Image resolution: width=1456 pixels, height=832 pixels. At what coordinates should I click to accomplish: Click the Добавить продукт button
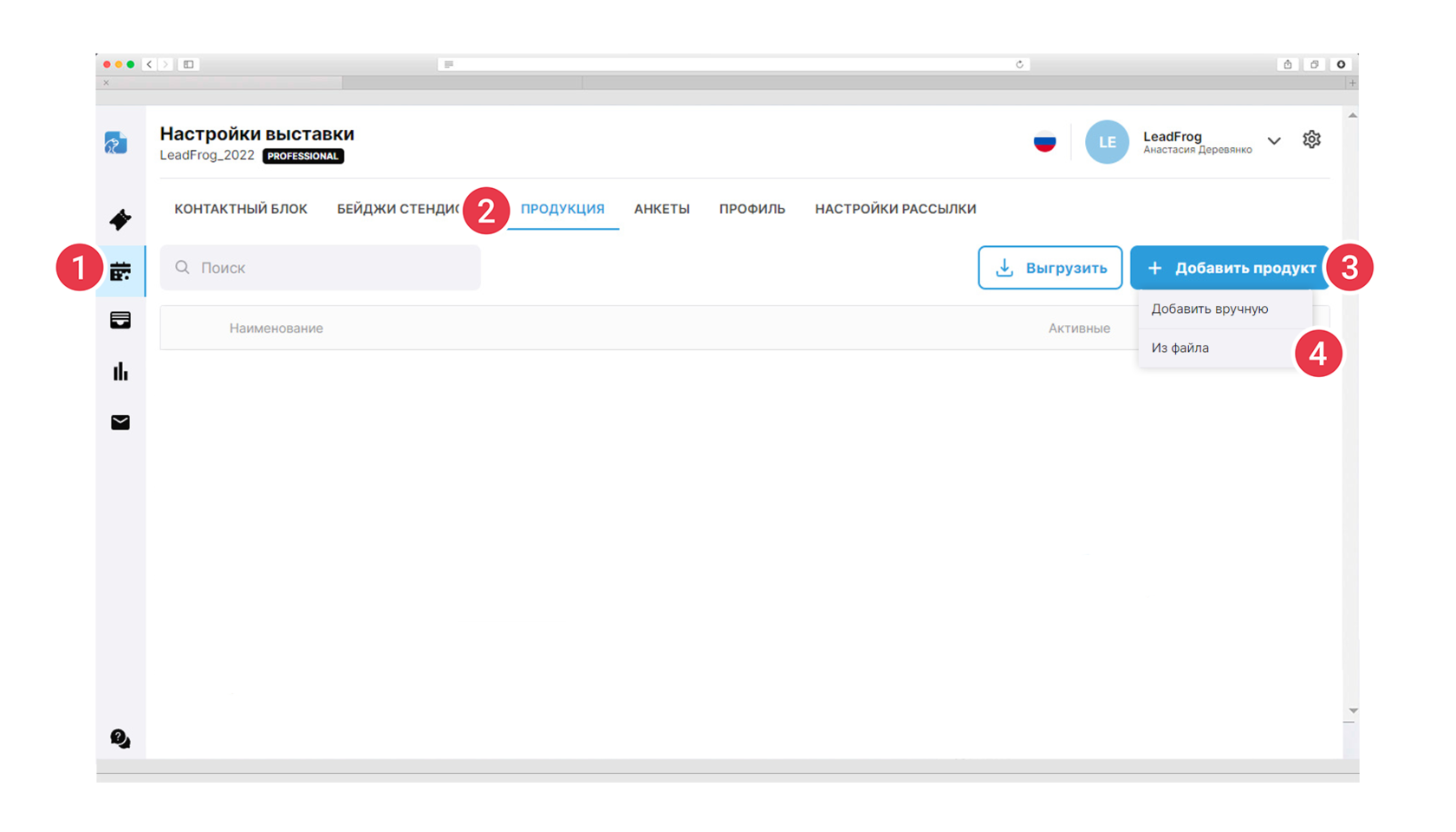click(1229, 268)
